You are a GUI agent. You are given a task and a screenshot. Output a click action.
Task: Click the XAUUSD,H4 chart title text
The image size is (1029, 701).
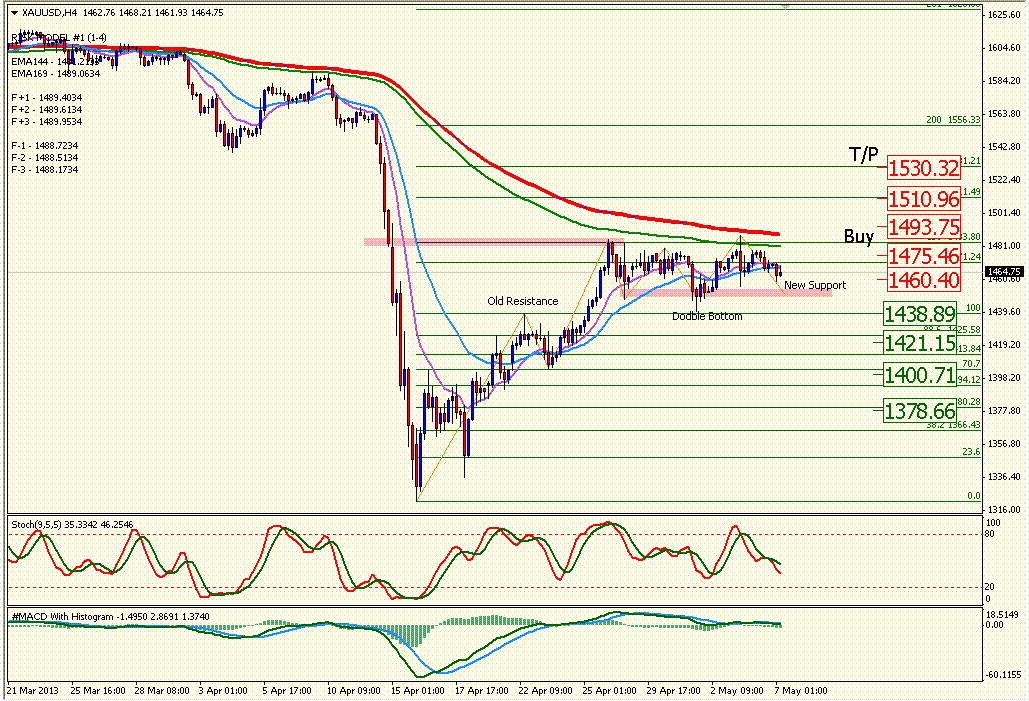point(49,12)
